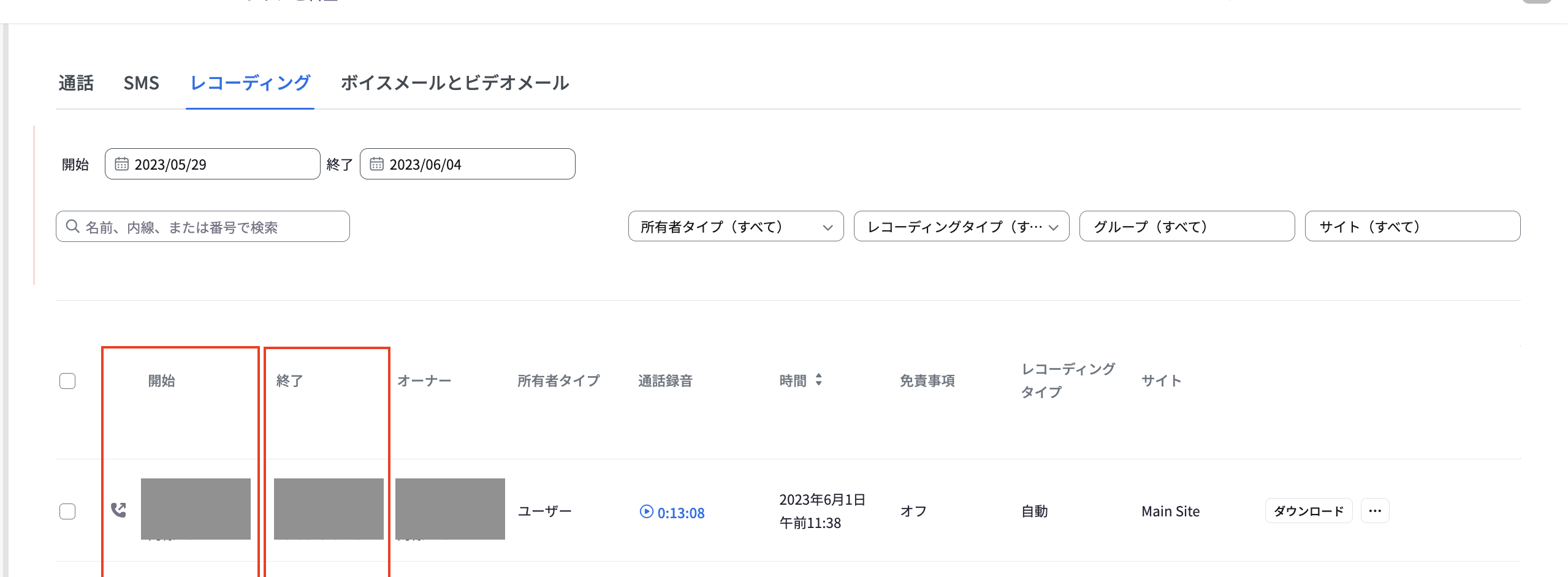Click the オーナー column header
This screenshot has width=1568, height=577.
pos(424,381)
